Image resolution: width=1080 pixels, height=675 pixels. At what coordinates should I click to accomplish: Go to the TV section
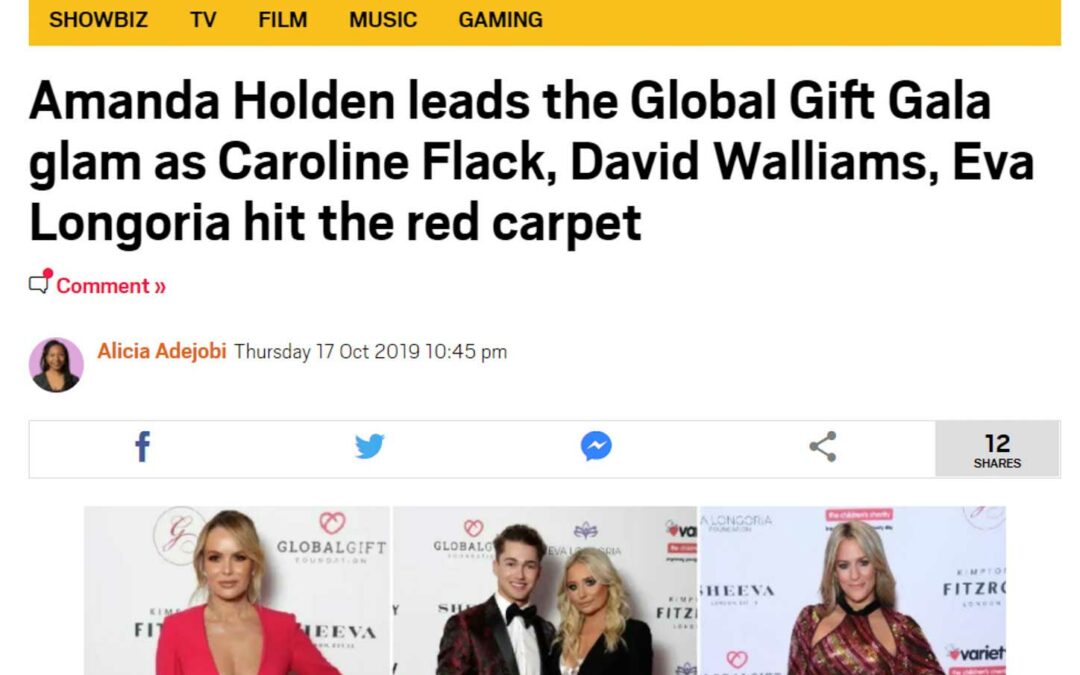(203, 19)
